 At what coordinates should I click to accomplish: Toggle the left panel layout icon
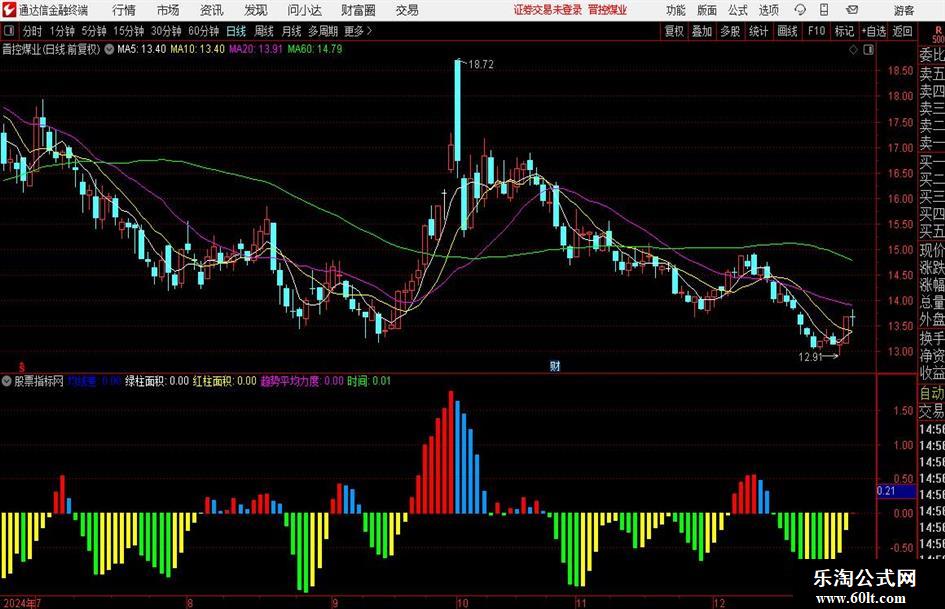9,31
